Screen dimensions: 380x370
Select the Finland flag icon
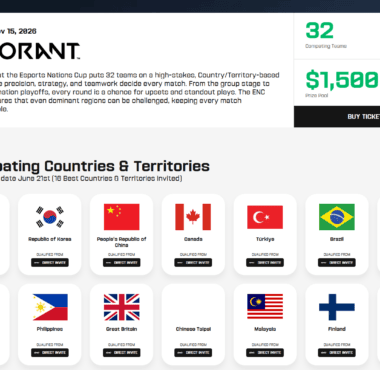(x=337, y=307)
